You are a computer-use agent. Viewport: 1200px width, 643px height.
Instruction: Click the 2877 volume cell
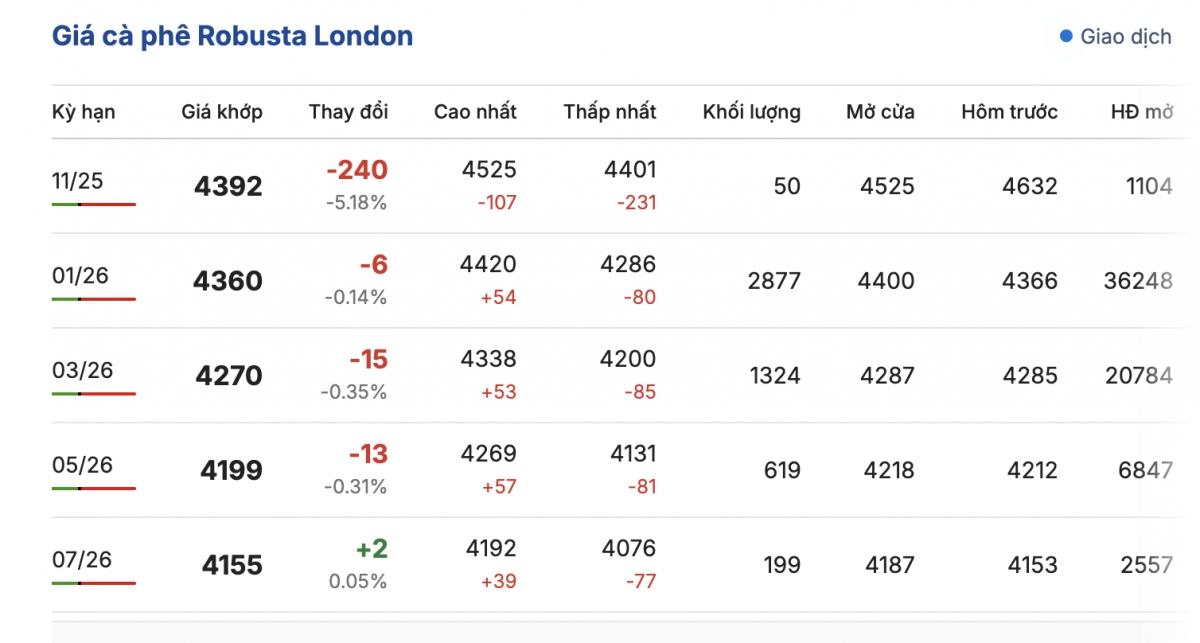[774, 281]
